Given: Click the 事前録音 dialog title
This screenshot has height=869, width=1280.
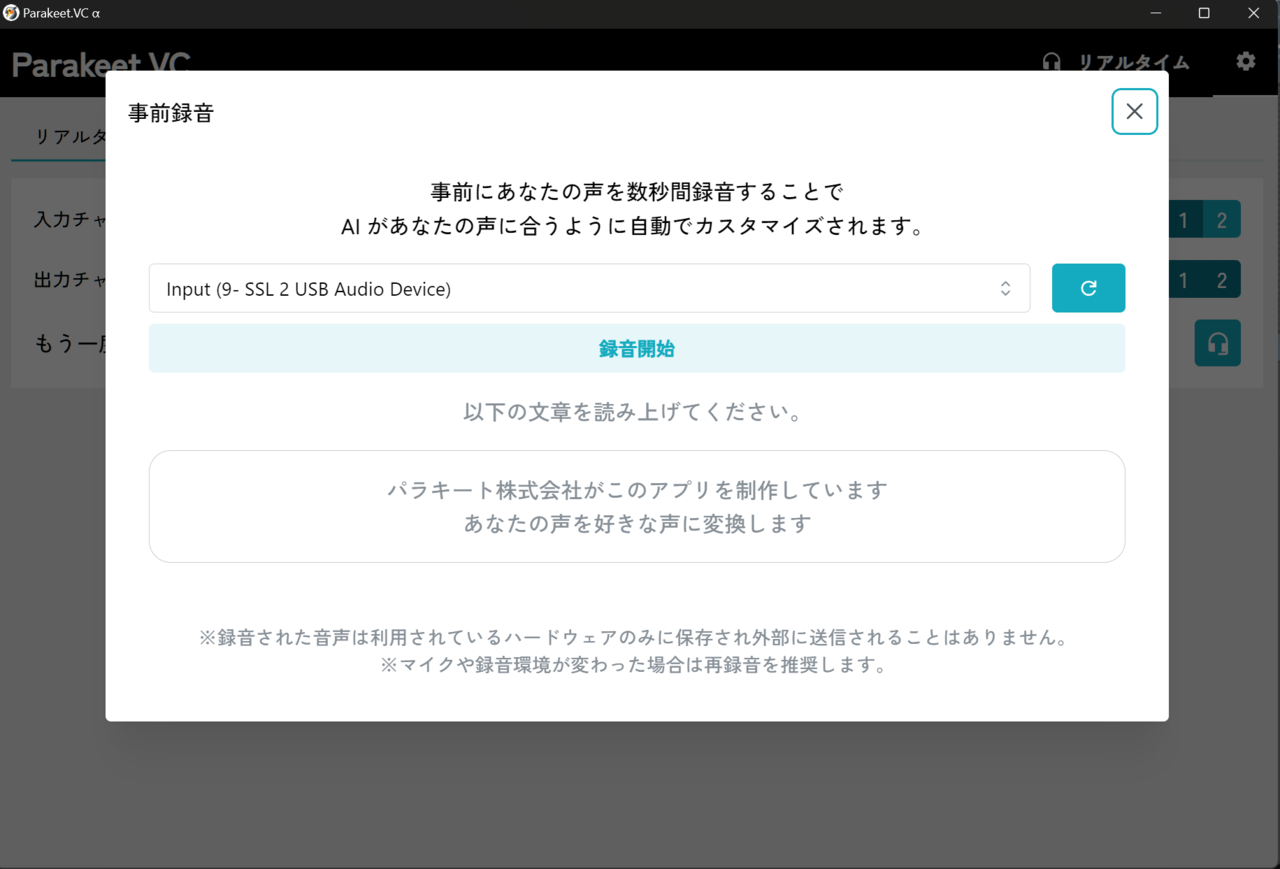Looking at the screenshot, I should pos(171,113).
